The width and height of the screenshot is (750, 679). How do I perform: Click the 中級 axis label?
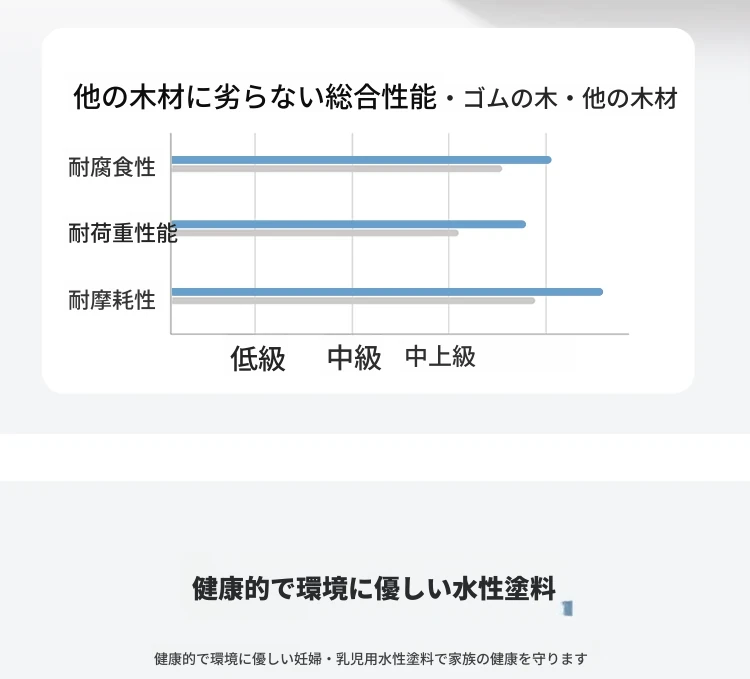pyautogui.click(x=354, y=358)
